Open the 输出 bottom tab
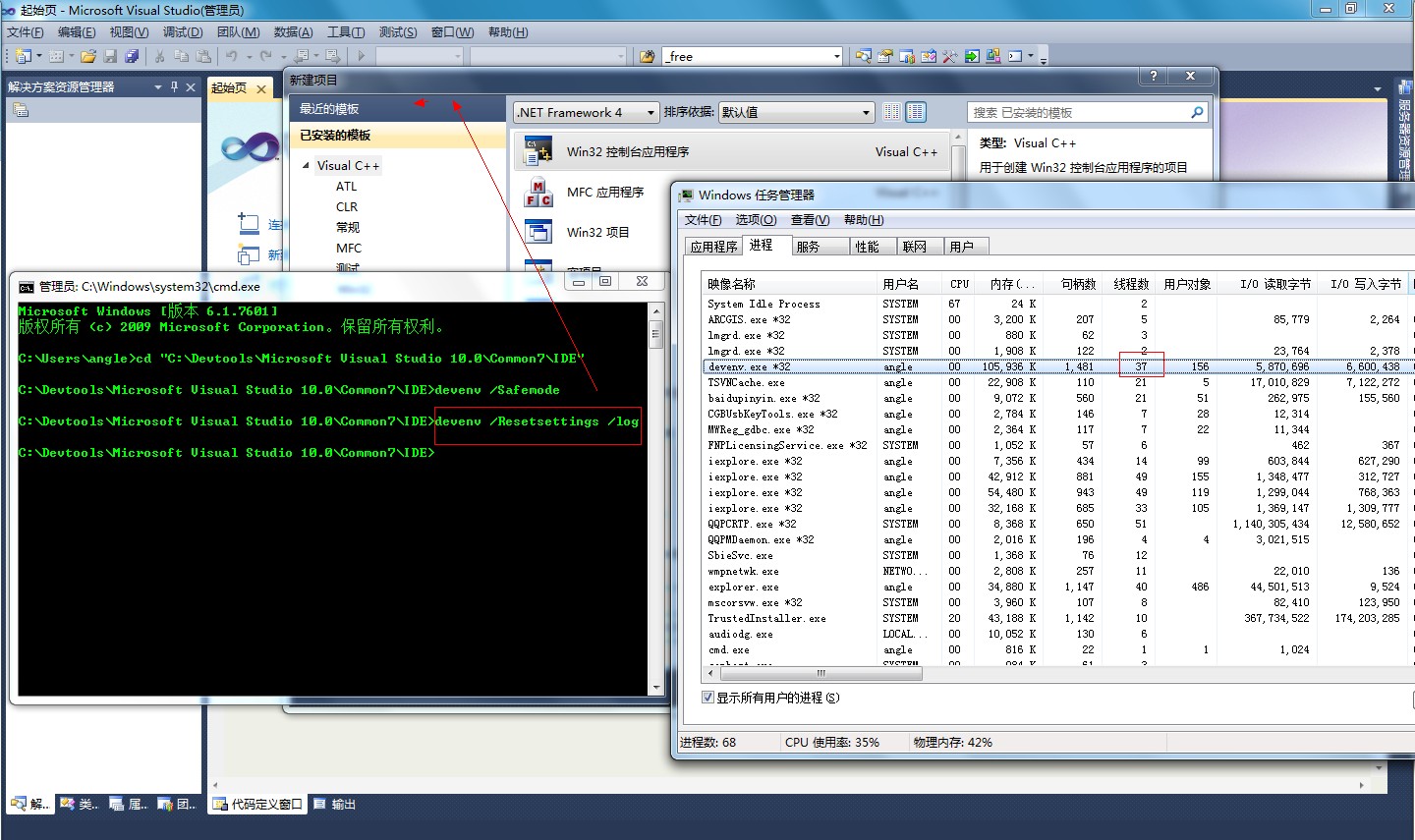Image resolution: width=1415 pixels, height=840 pixels. tap(334, 804)
